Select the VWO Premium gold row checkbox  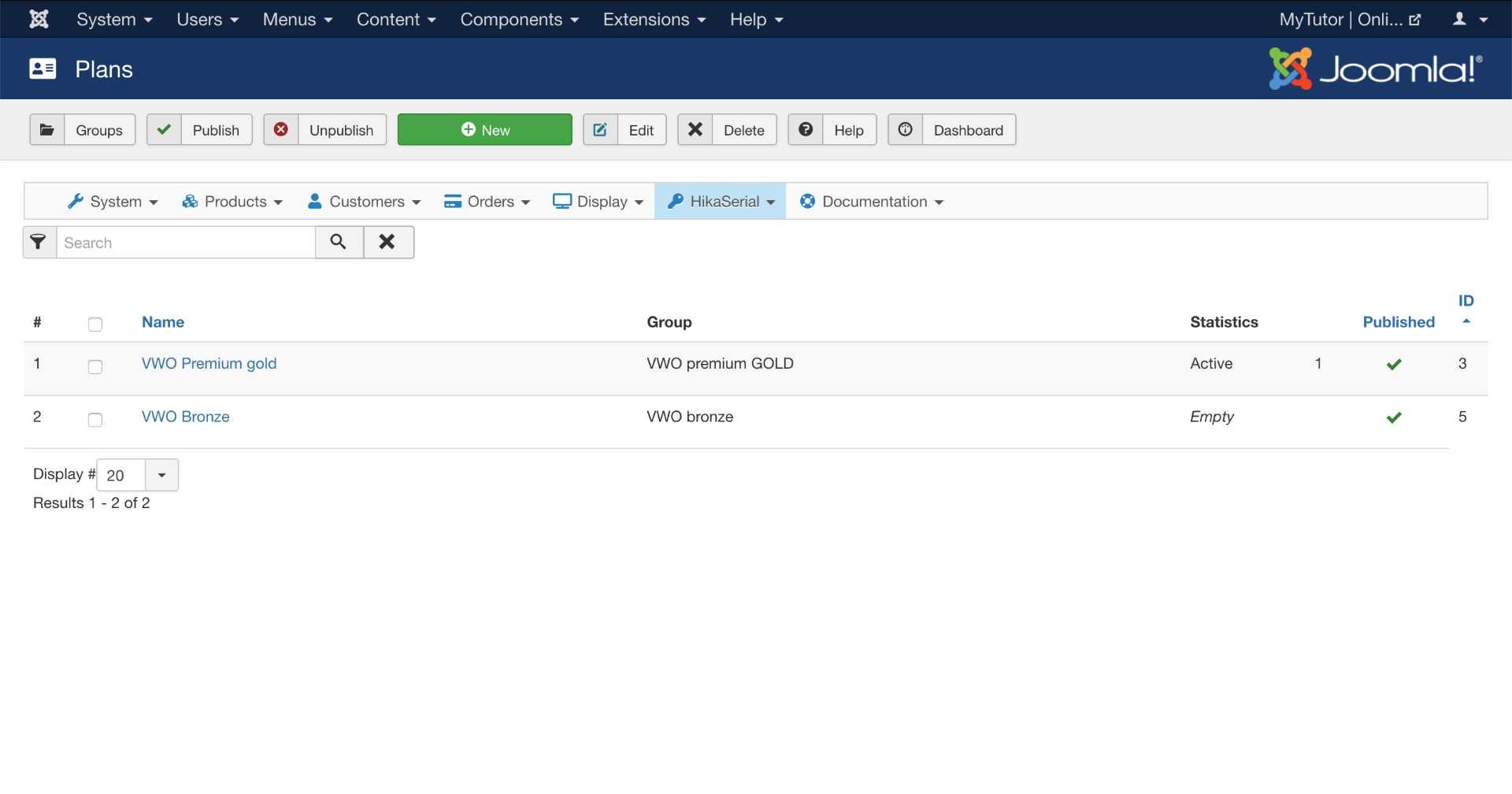coord(95,367)
